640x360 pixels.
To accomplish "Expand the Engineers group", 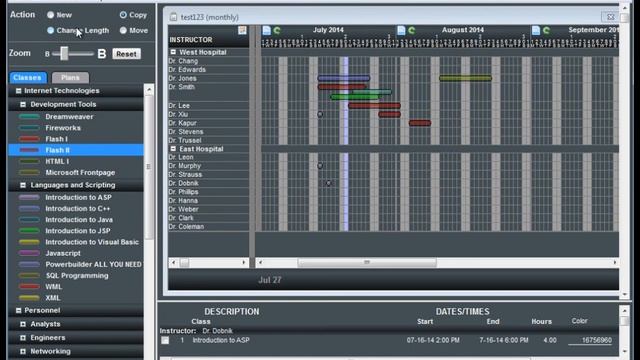I will coord(23,338).
